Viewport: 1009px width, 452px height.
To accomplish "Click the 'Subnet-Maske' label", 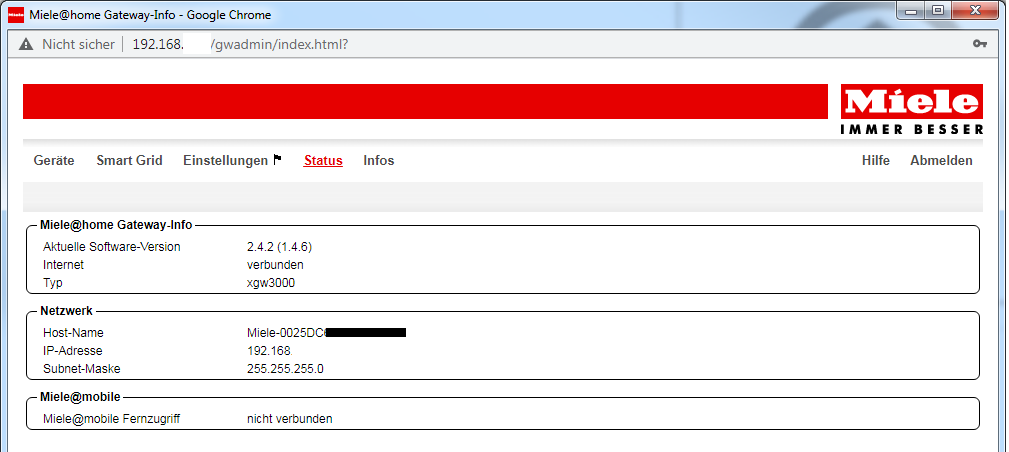I will (82, 369).
